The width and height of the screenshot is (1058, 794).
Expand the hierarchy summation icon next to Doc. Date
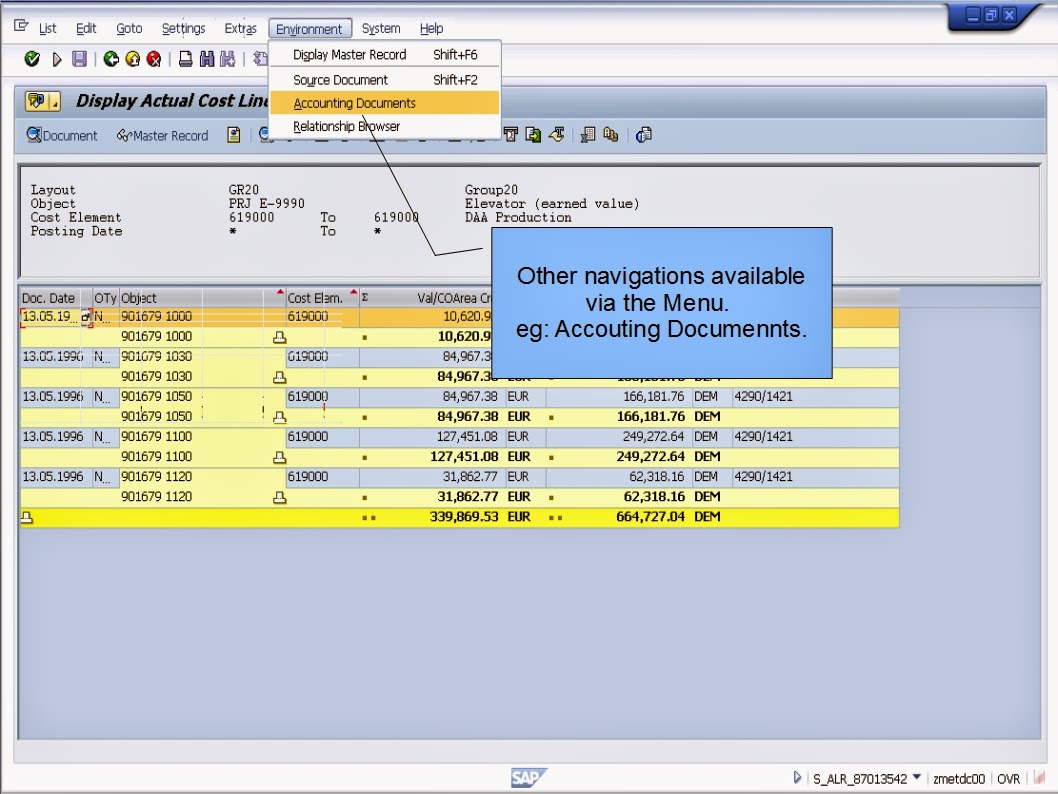tap(87, 317)
